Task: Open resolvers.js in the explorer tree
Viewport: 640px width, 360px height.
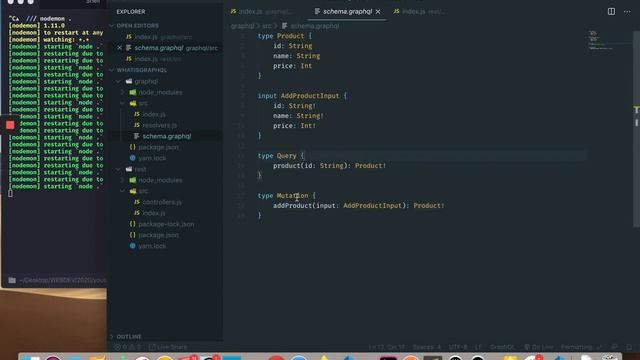Action: coord(160,125)
